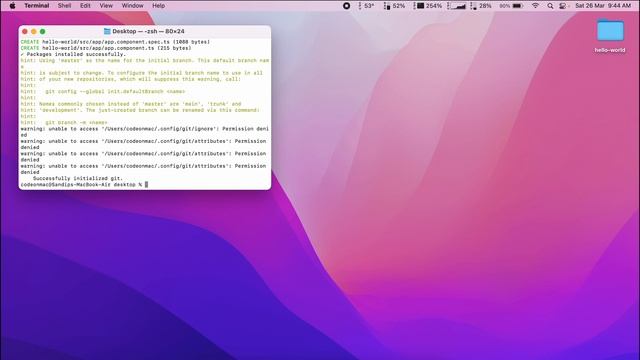This screenshot has height=360, width=640.
Task: Click the hello-world folder label
Action: tap(610, 50)
